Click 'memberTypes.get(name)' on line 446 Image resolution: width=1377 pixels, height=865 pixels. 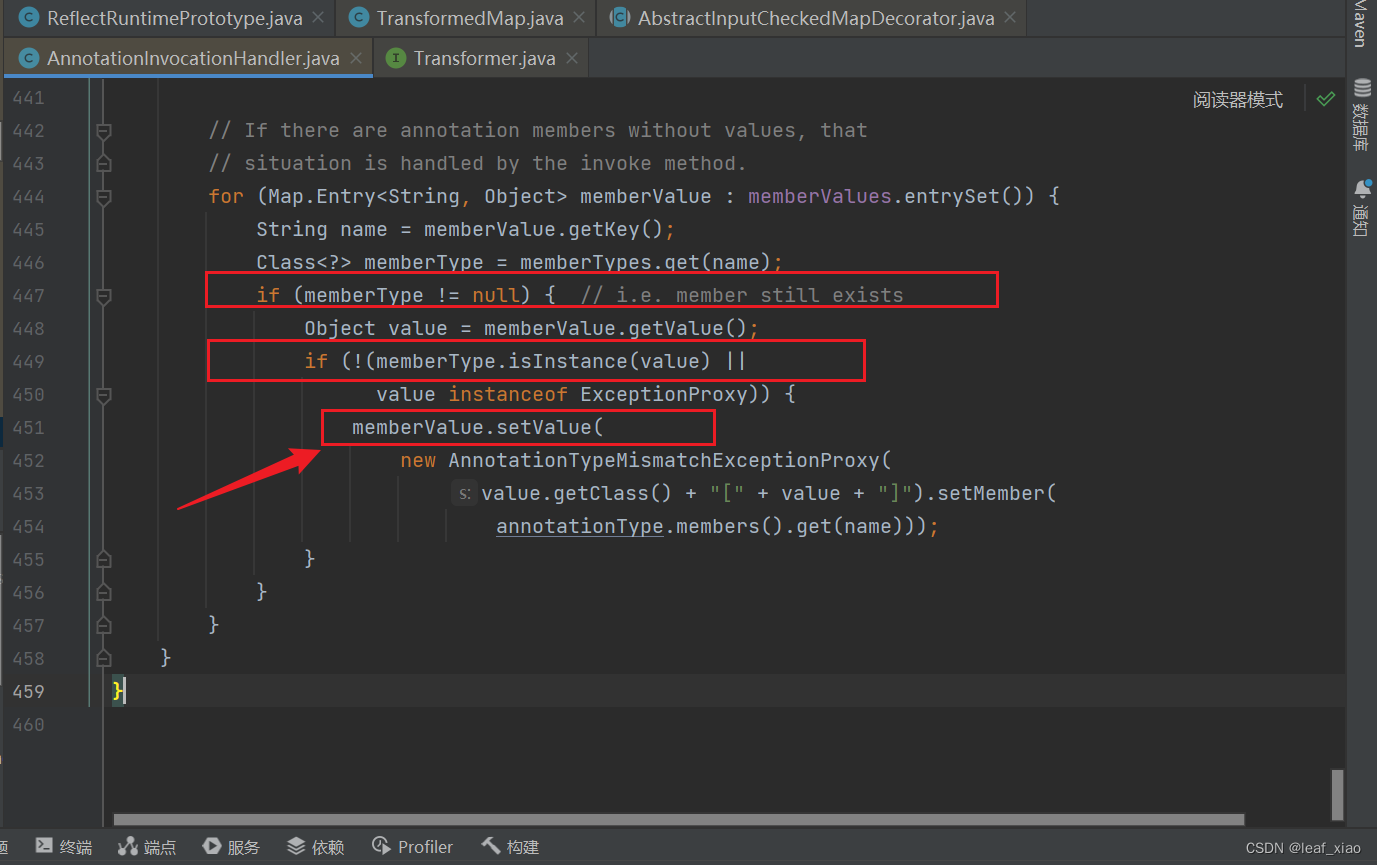point(646,262)
